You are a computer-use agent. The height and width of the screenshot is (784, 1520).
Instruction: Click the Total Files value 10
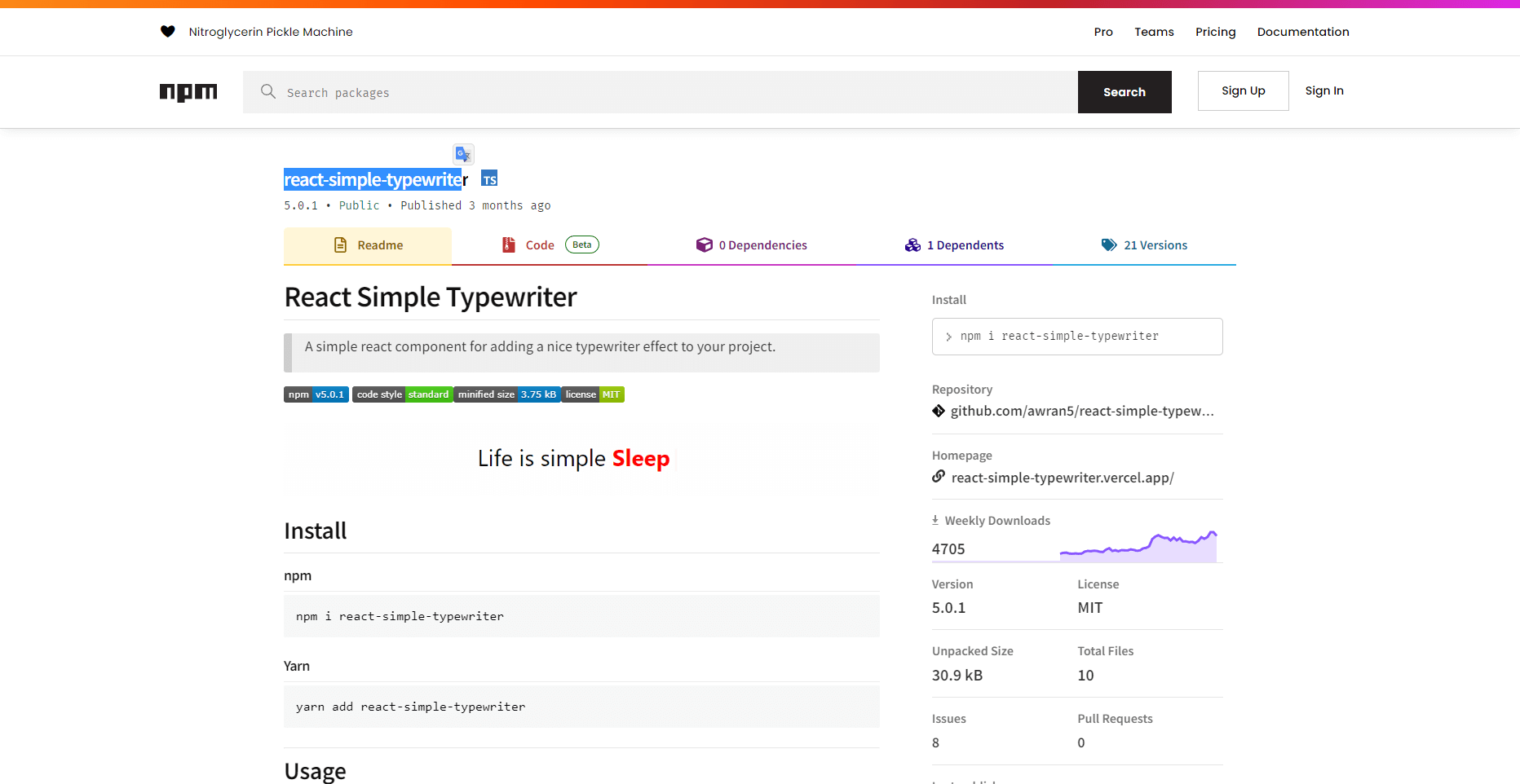[x=1085, y=676]
